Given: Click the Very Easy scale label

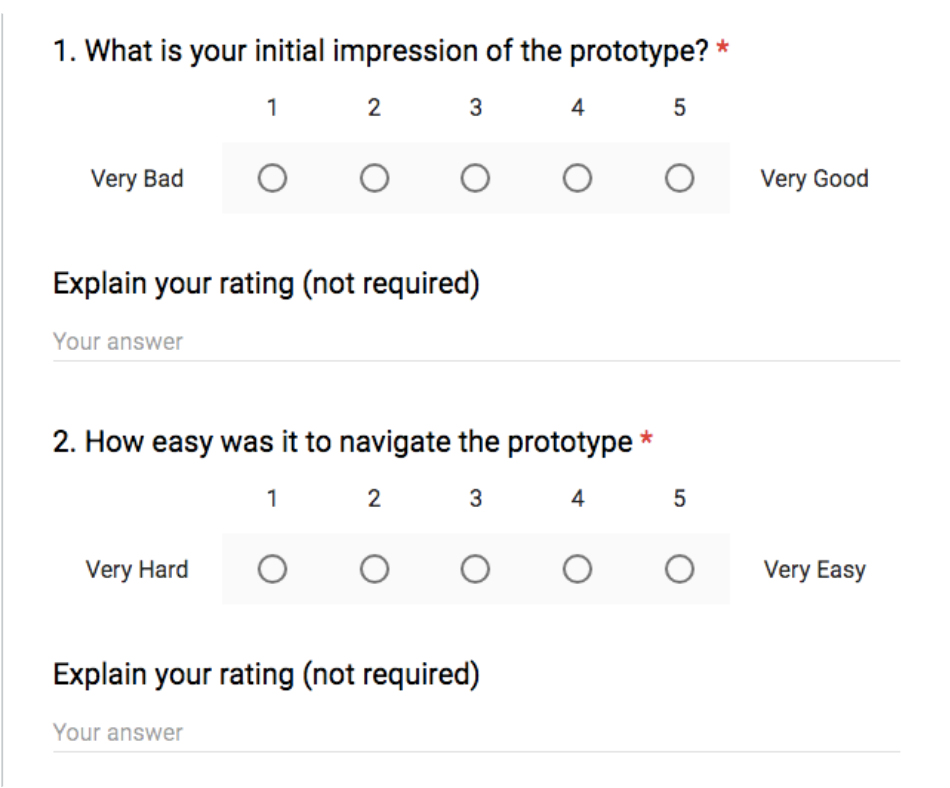Looking at the screenshot, I should coord(814,570).
